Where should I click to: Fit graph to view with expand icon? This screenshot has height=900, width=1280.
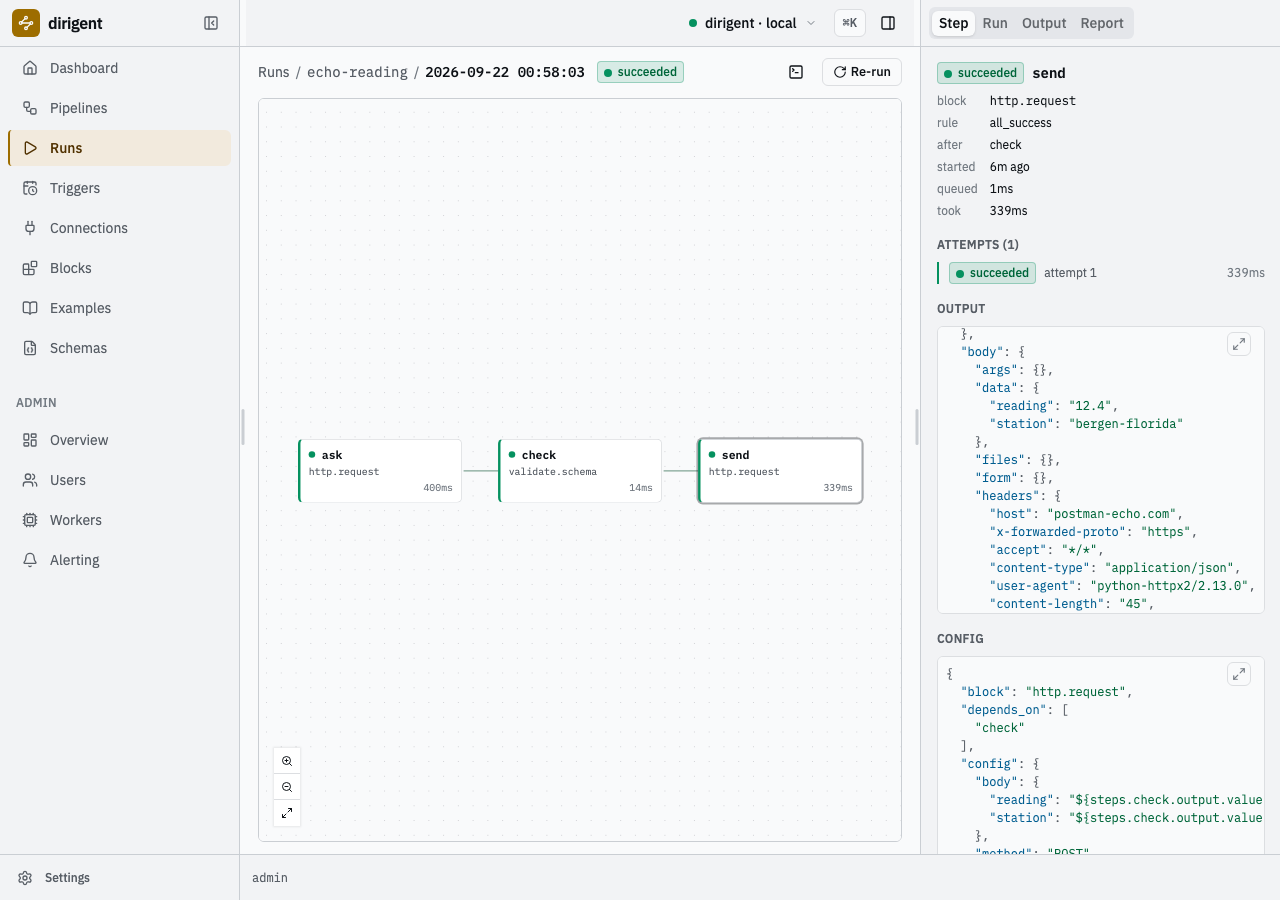tap(287, 813)
